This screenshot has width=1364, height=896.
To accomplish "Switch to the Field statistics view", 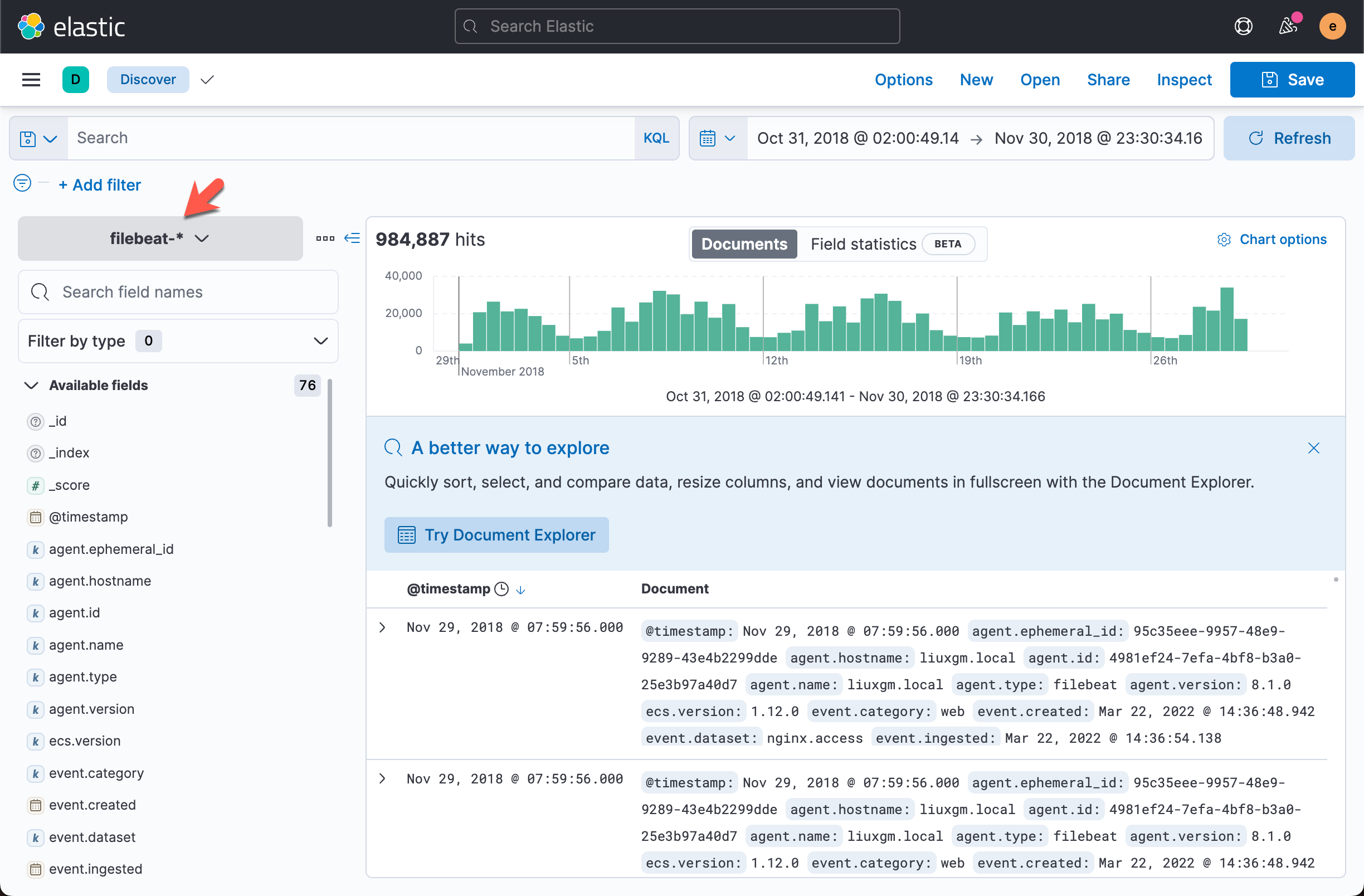I will click(x=863, y=244).
